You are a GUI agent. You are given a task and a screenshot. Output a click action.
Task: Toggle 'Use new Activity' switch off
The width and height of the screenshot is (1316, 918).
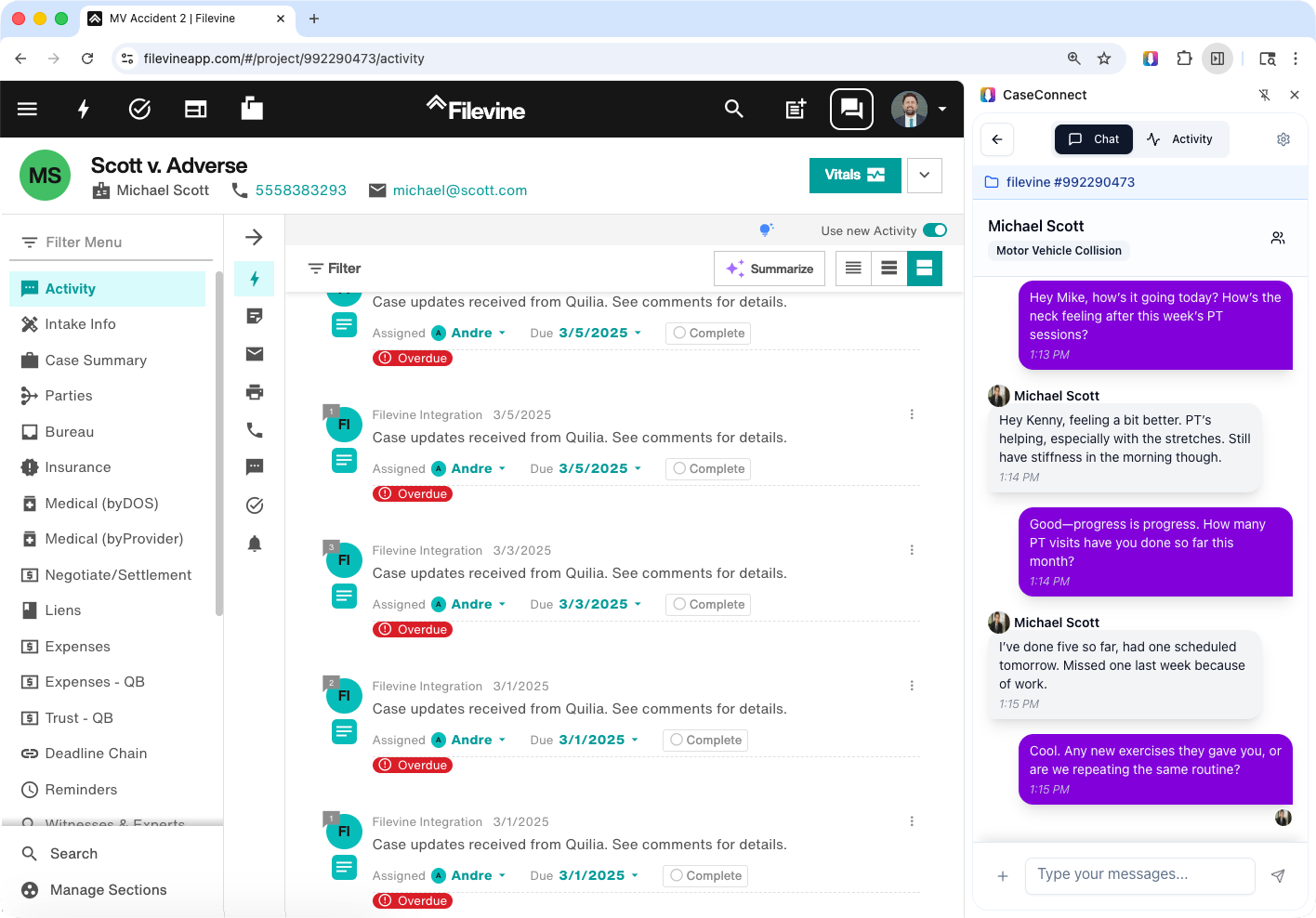935,229
